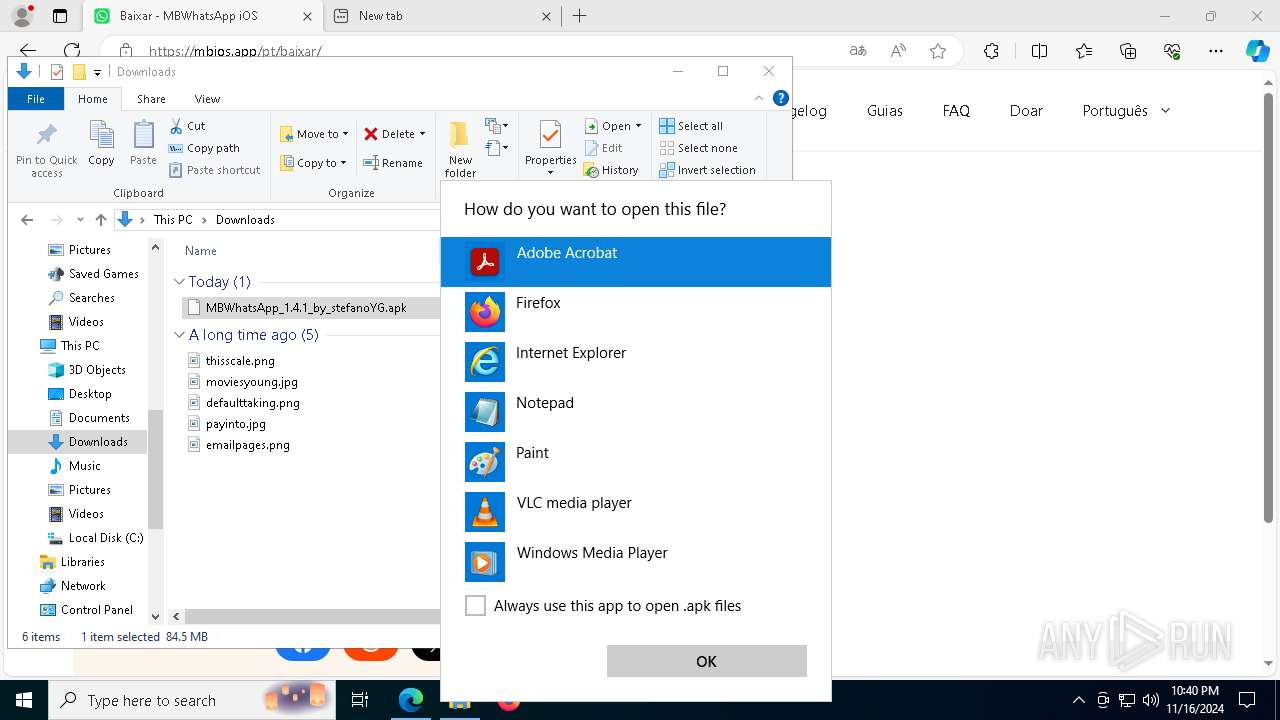Open Quick Access Toolbar customize dropdown
The width and height of the screenshot is (1280, 720).
[x=97, y=72]
